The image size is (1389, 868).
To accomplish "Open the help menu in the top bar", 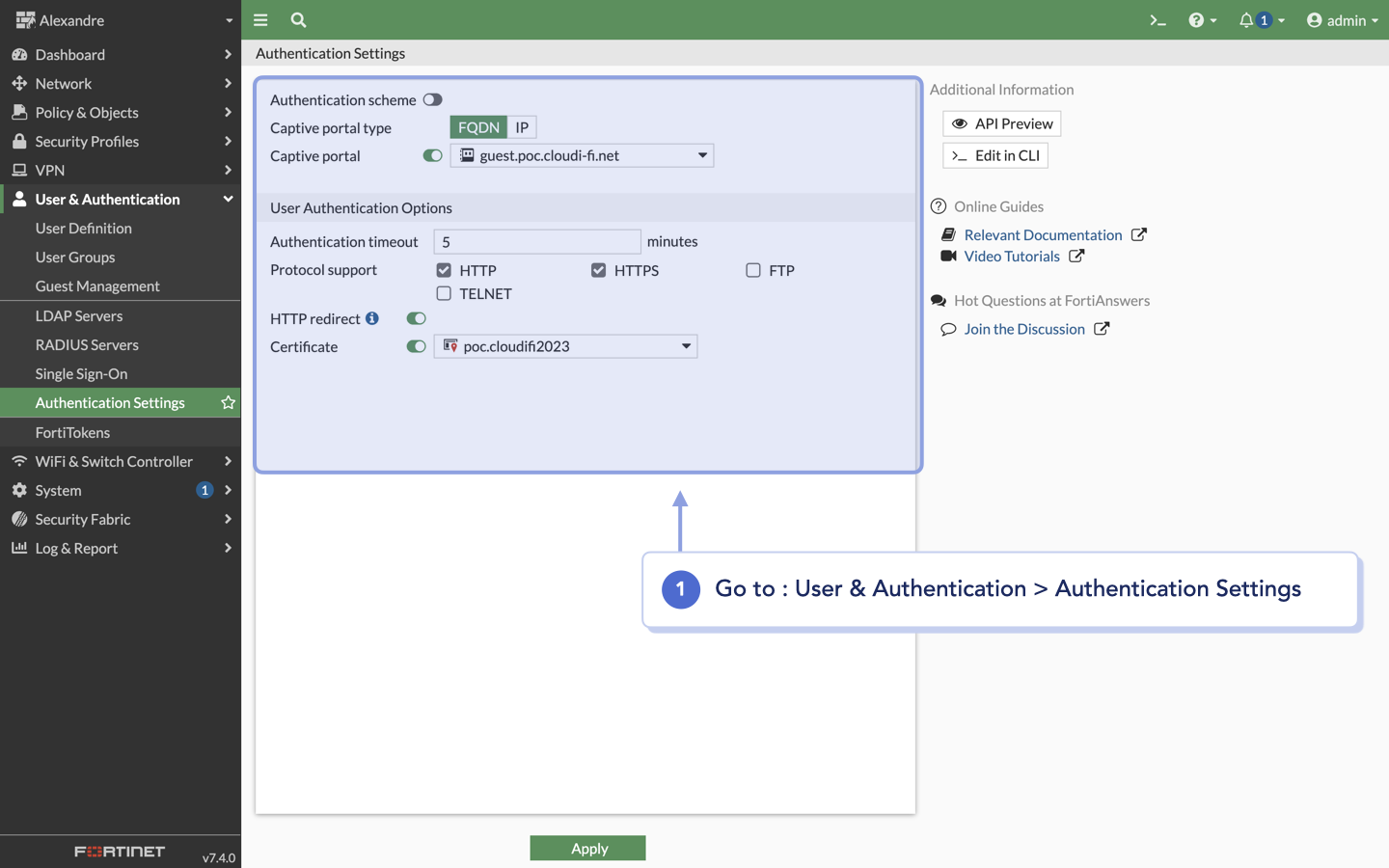I will coord(1197,19).
